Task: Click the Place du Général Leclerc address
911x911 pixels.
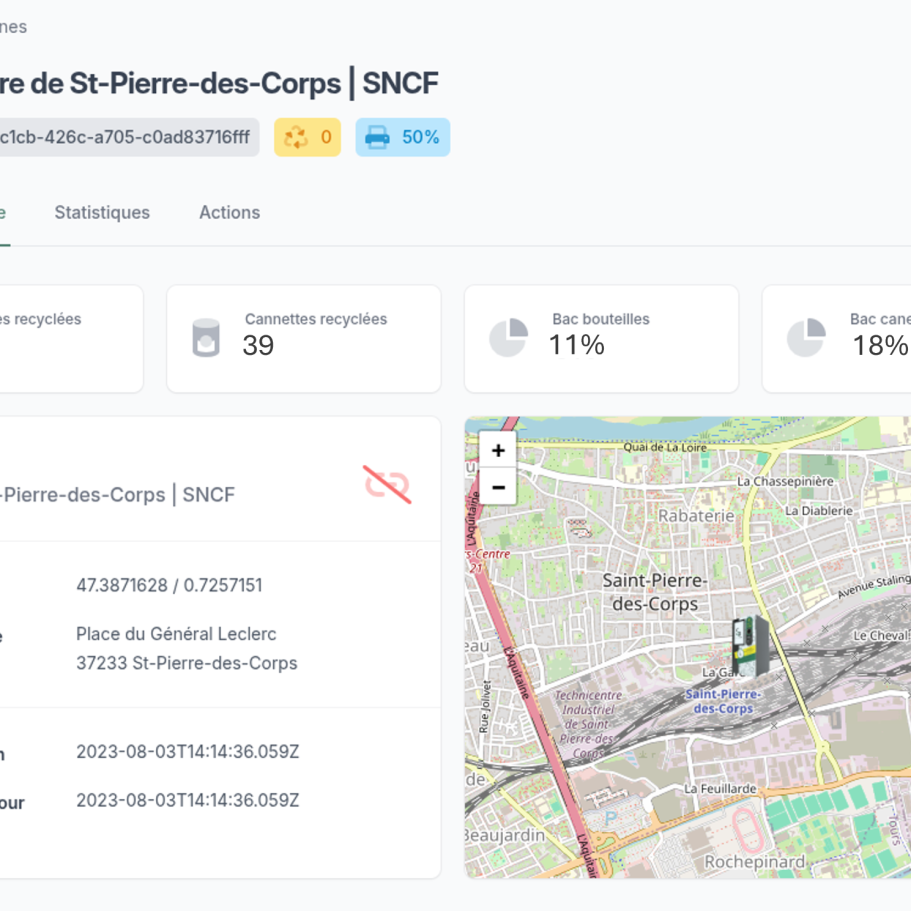Action: click(x=176, y=634)
